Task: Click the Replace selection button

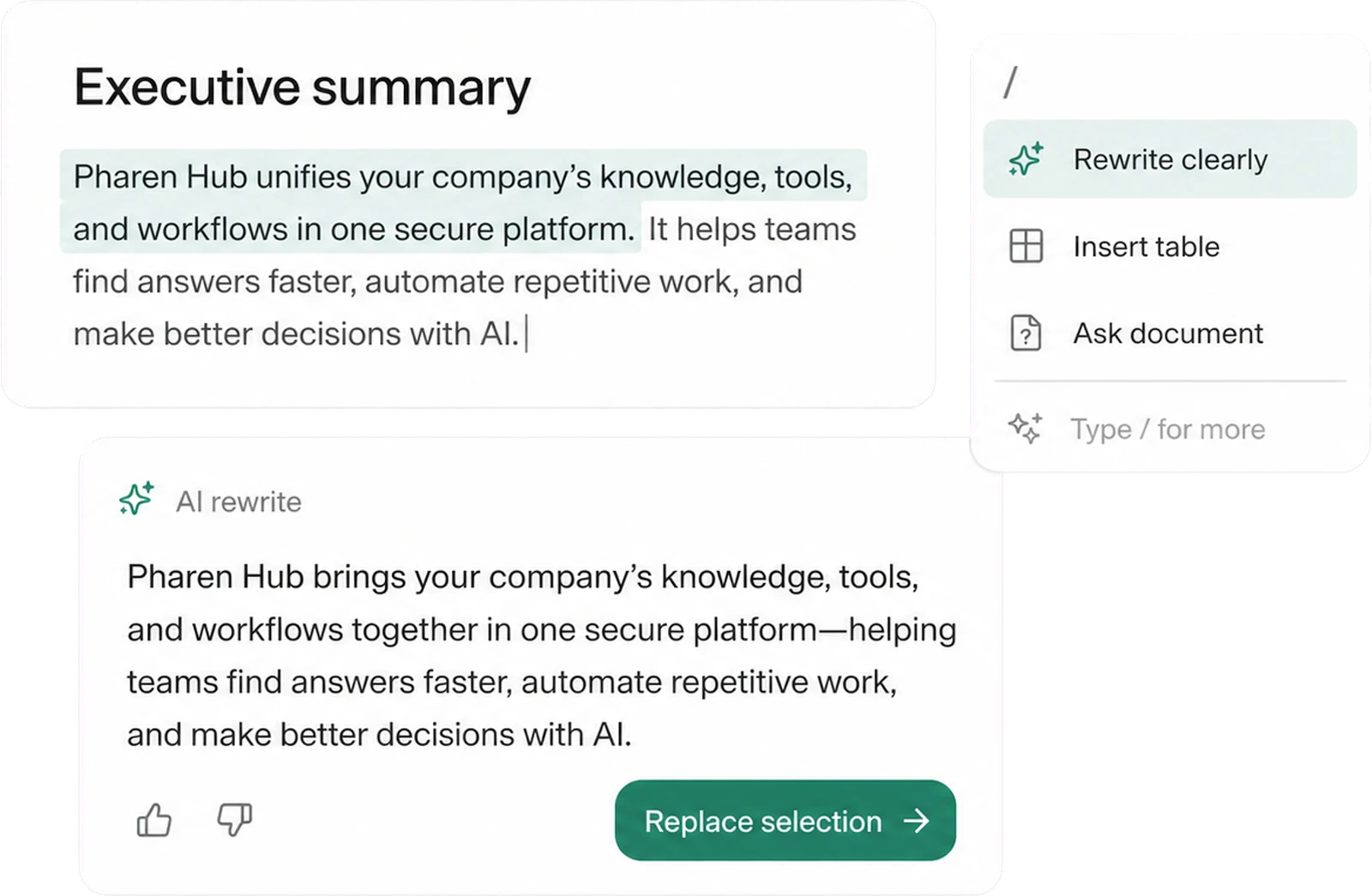Action: coord(785,821)
